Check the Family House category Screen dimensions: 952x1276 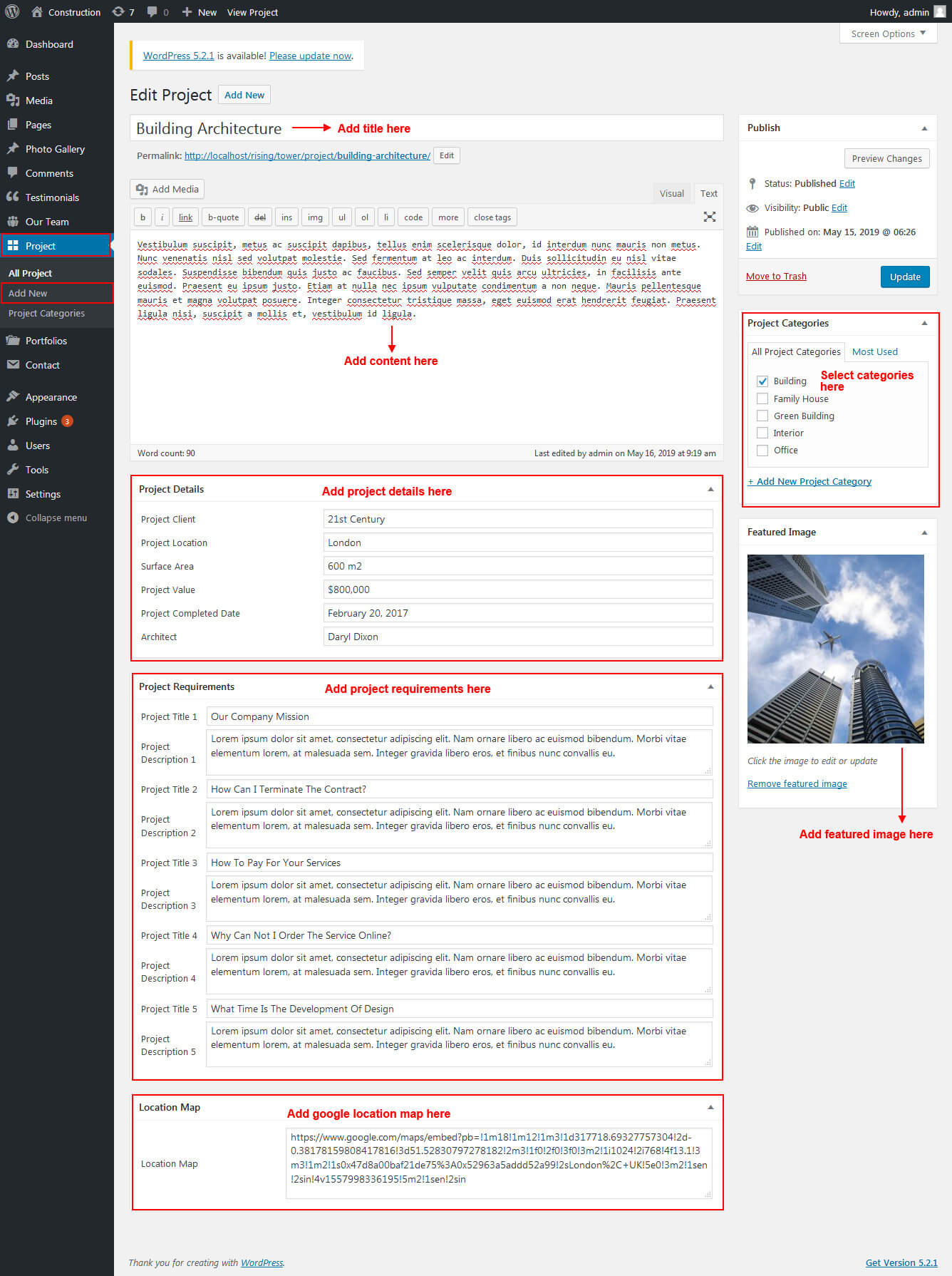coord(762,399)
